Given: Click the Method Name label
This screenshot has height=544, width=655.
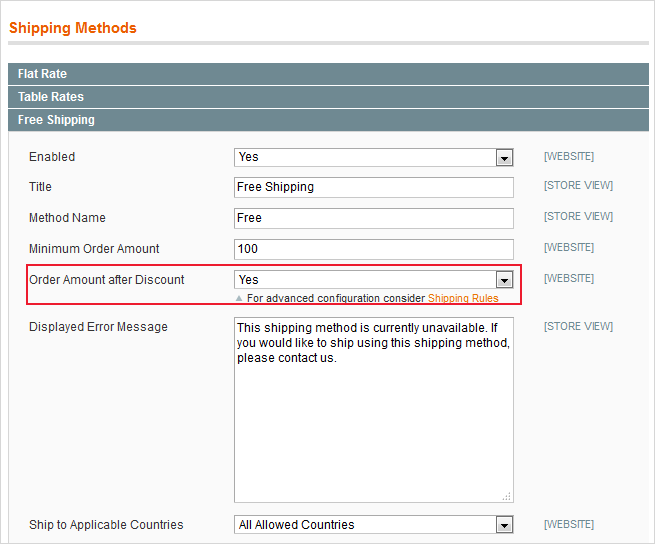Looking at the screenshot, I should coord(67,218).
